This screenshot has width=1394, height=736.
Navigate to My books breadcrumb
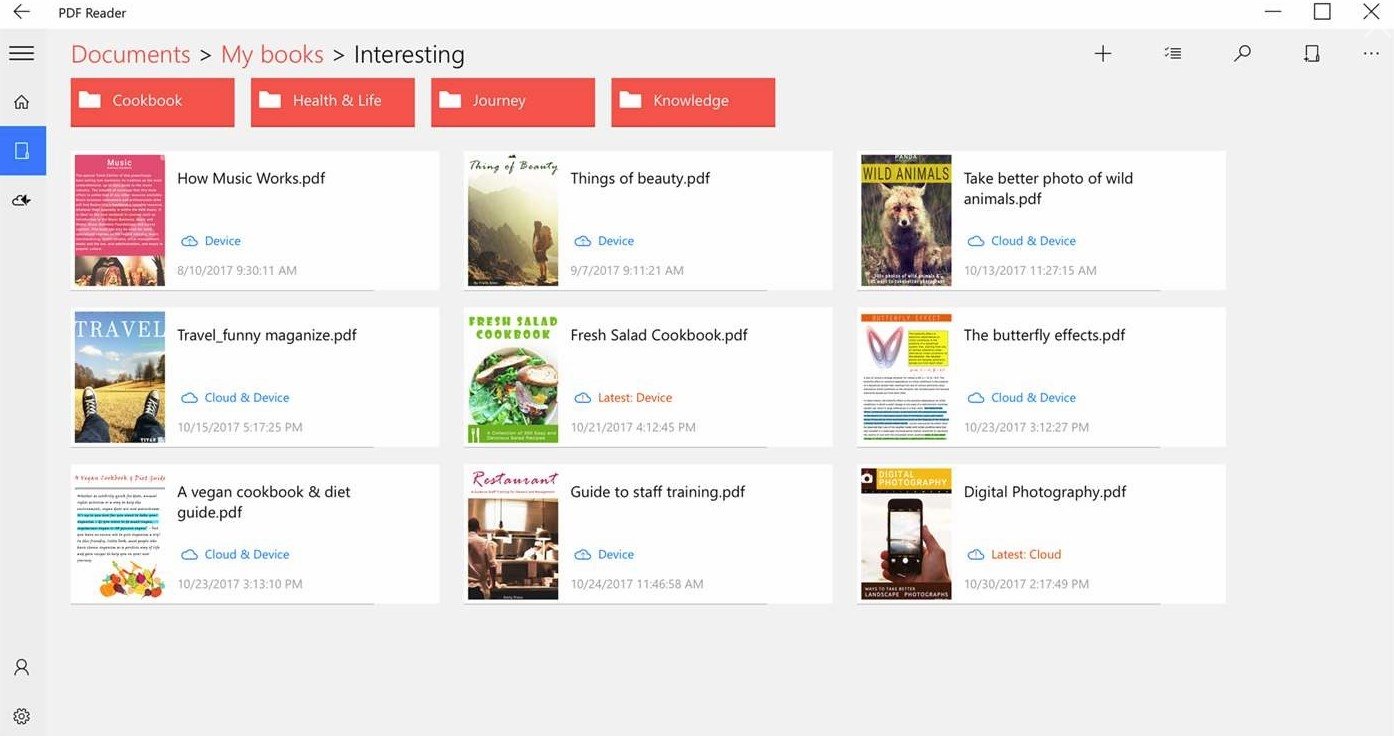click(x=272, y=54)
